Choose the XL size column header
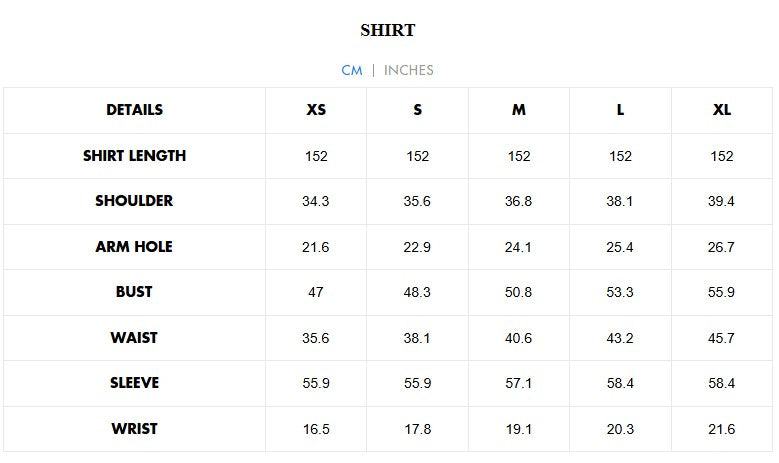 tap(721, 110)
